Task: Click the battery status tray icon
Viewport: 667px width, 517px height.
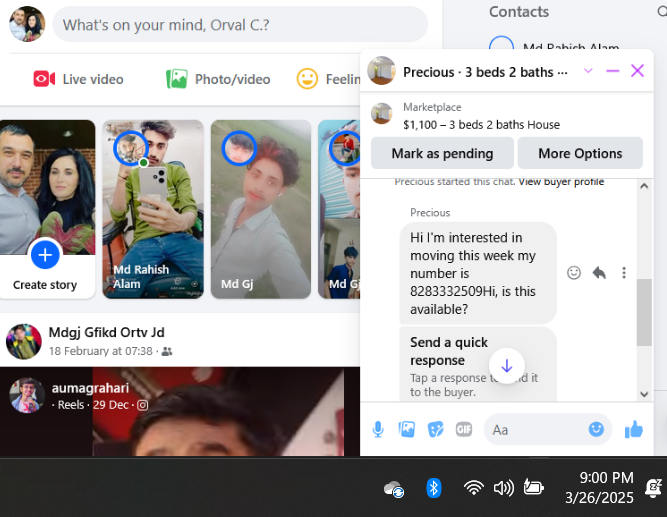Action: point(533,487)
